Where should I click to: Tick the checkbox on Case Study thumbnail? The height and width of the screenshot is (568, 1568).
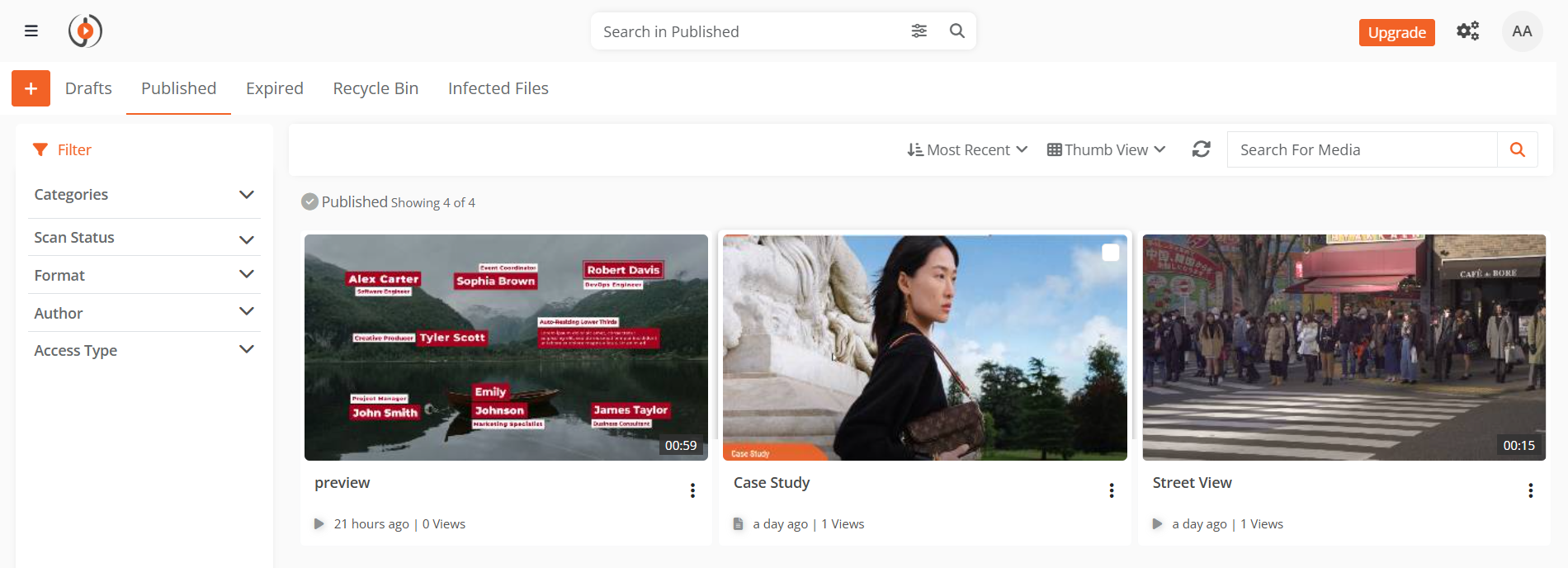coord(1111,253)
